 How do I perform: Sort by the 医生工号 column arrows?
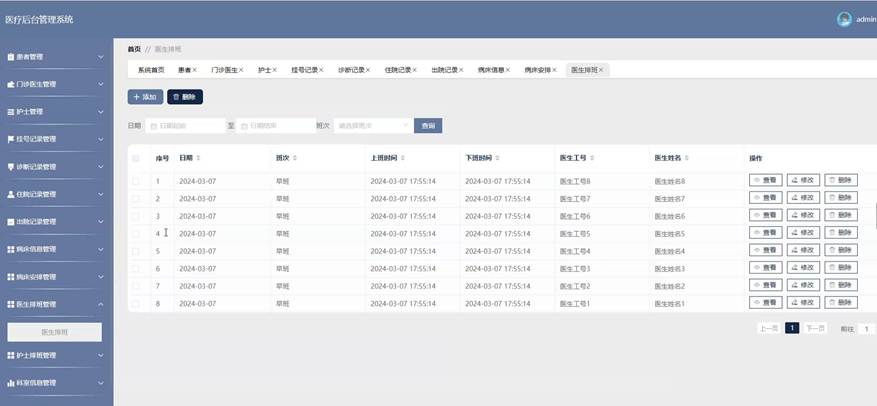point(592,159)
